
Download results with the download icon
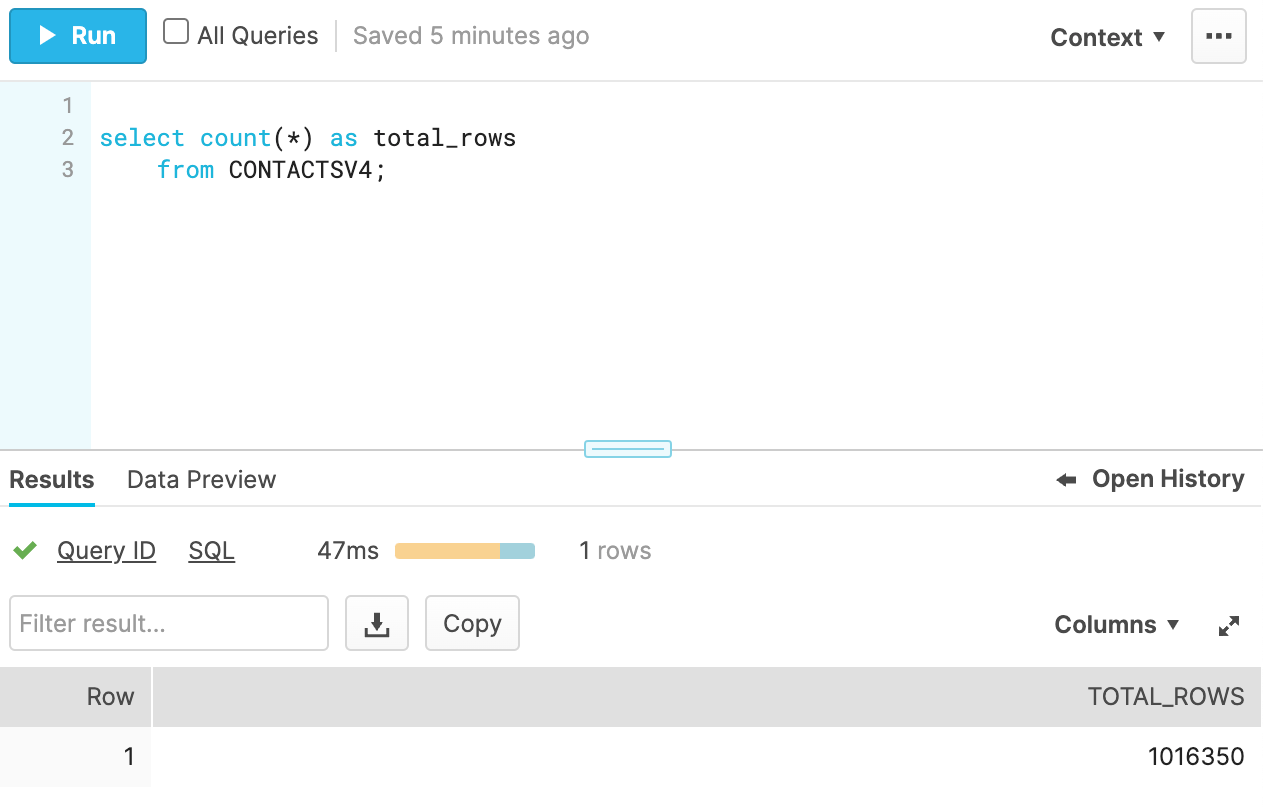pyautogui.click(x=377, y=624)
